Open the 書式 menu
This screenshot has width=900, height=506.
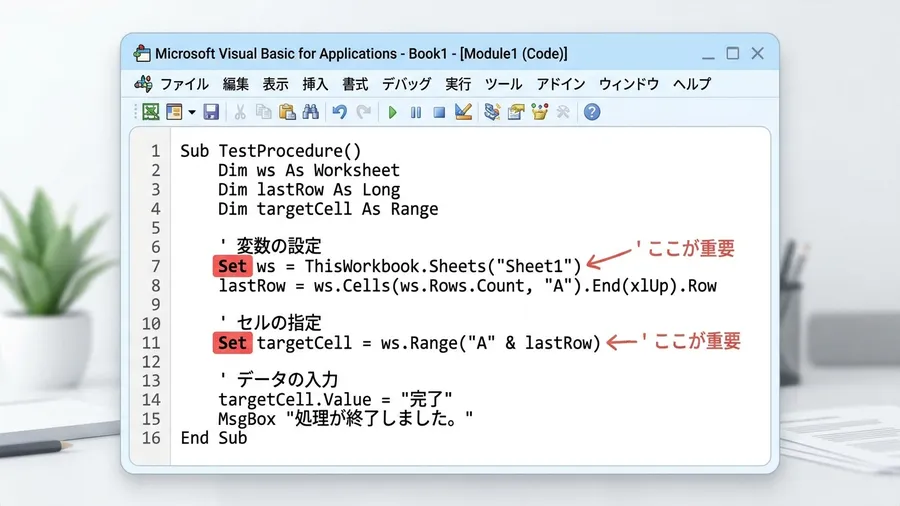click(355, 84)
